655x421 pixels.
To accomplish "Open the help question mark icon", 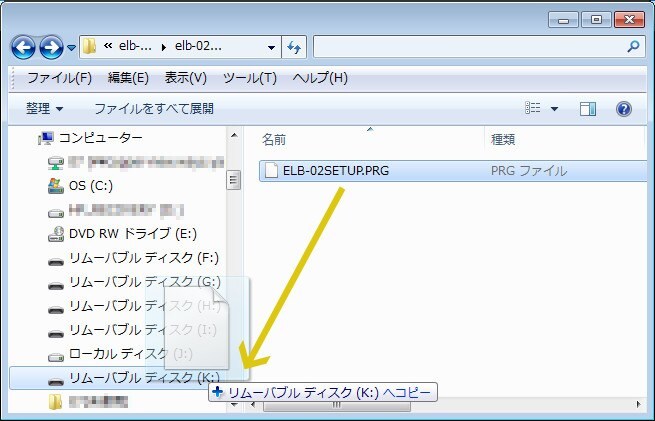I will coord(624,108).
